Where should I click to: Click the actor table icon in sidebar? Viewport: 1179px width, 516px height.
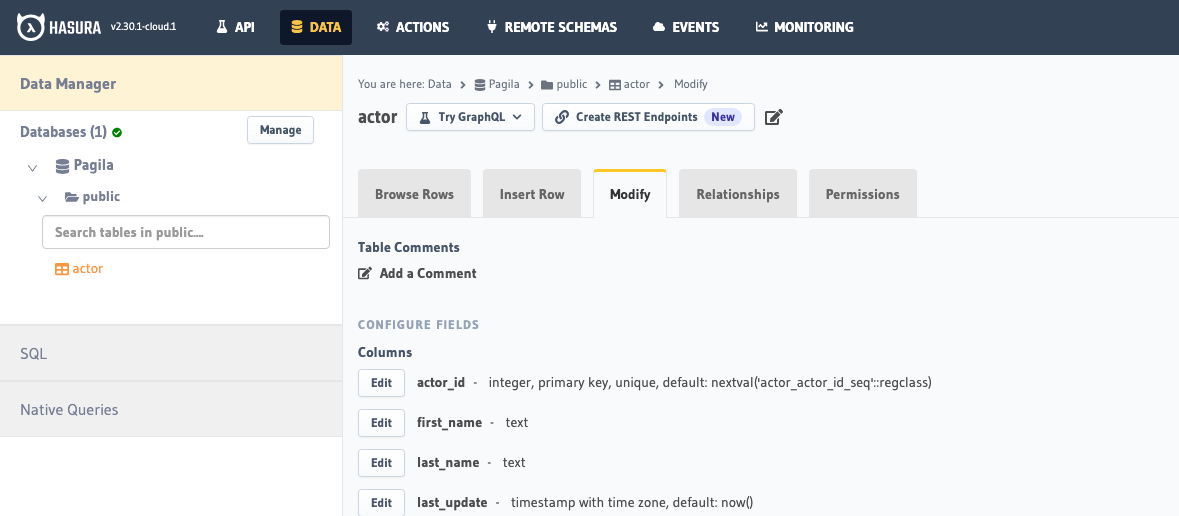click(62, 269)
